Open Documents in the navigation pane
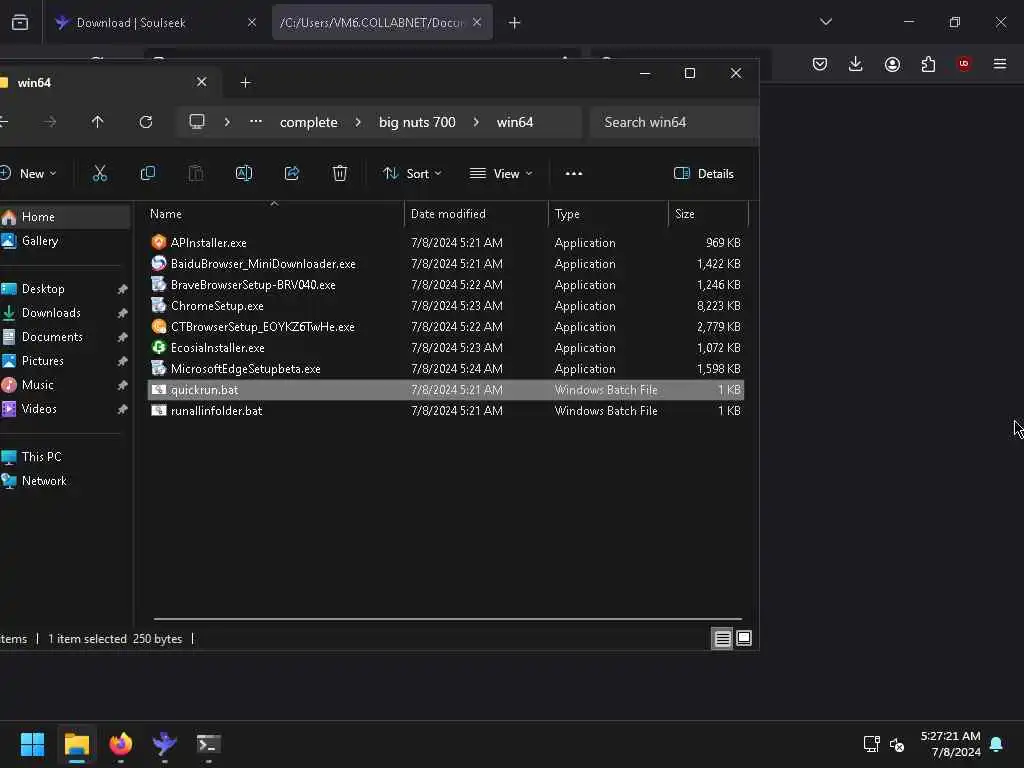 click(65, 337)
